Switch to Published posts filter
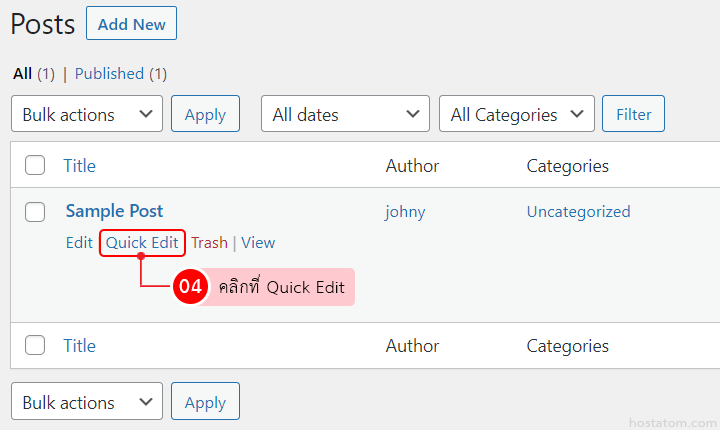This screenshot has height=430, width=720. click(109, 73)
